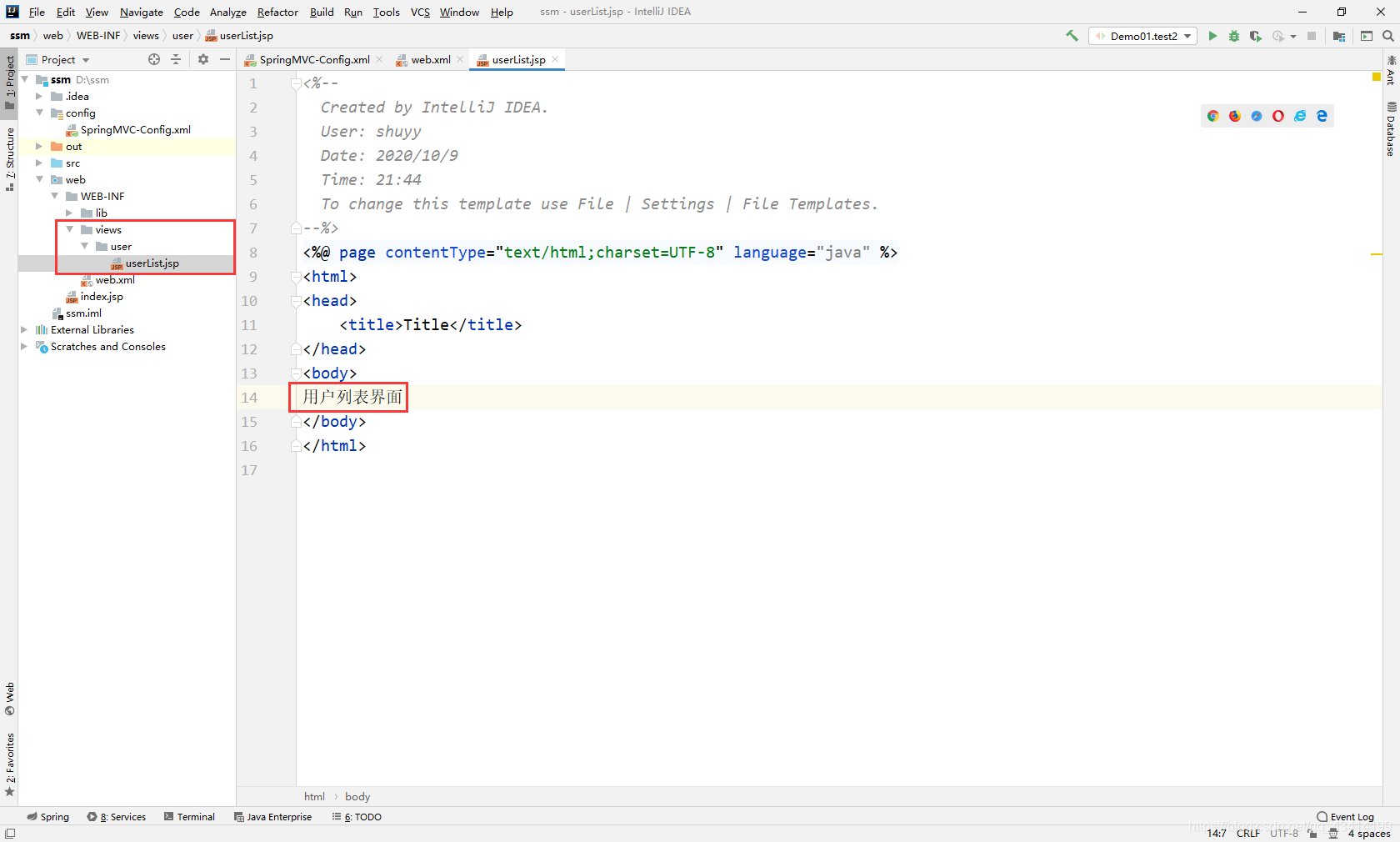
Task: Open the Favorites tool window
Action: click(x=9, y=764)
